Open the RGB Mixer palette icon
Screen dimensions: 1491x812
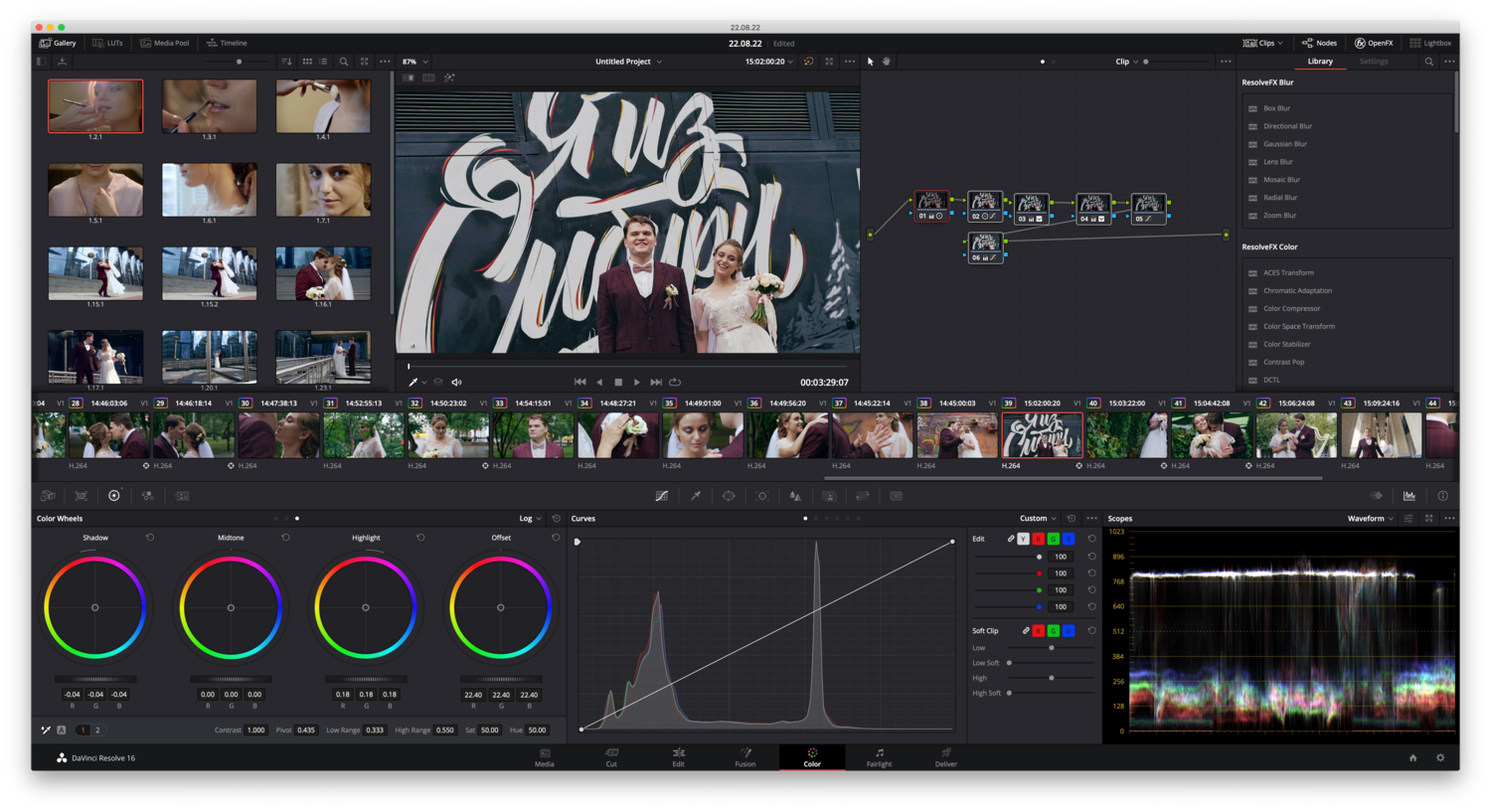coord(148,496)
